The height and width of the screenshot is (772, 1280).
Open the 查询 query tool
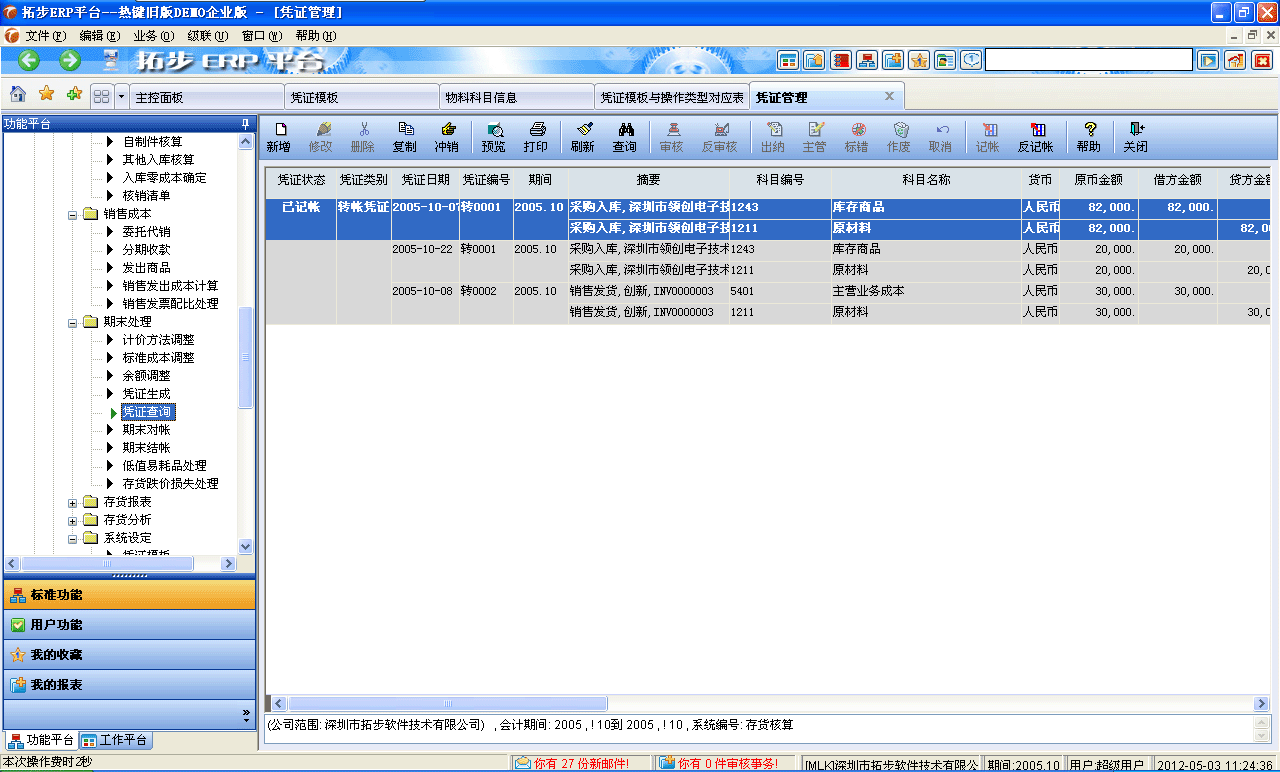(624, 137)
